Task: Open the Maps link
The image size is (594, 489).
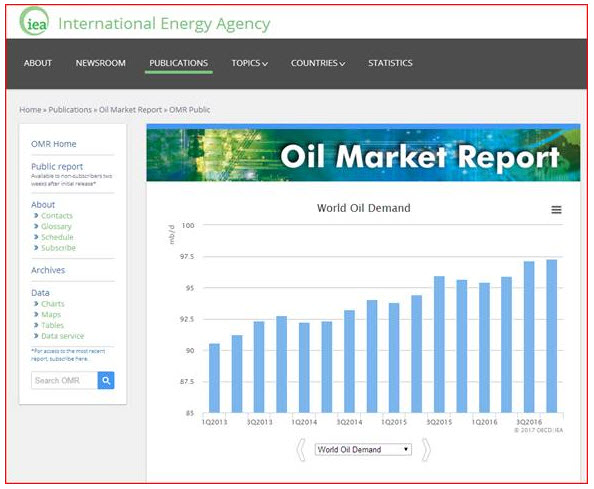Action: coord(51,314)
